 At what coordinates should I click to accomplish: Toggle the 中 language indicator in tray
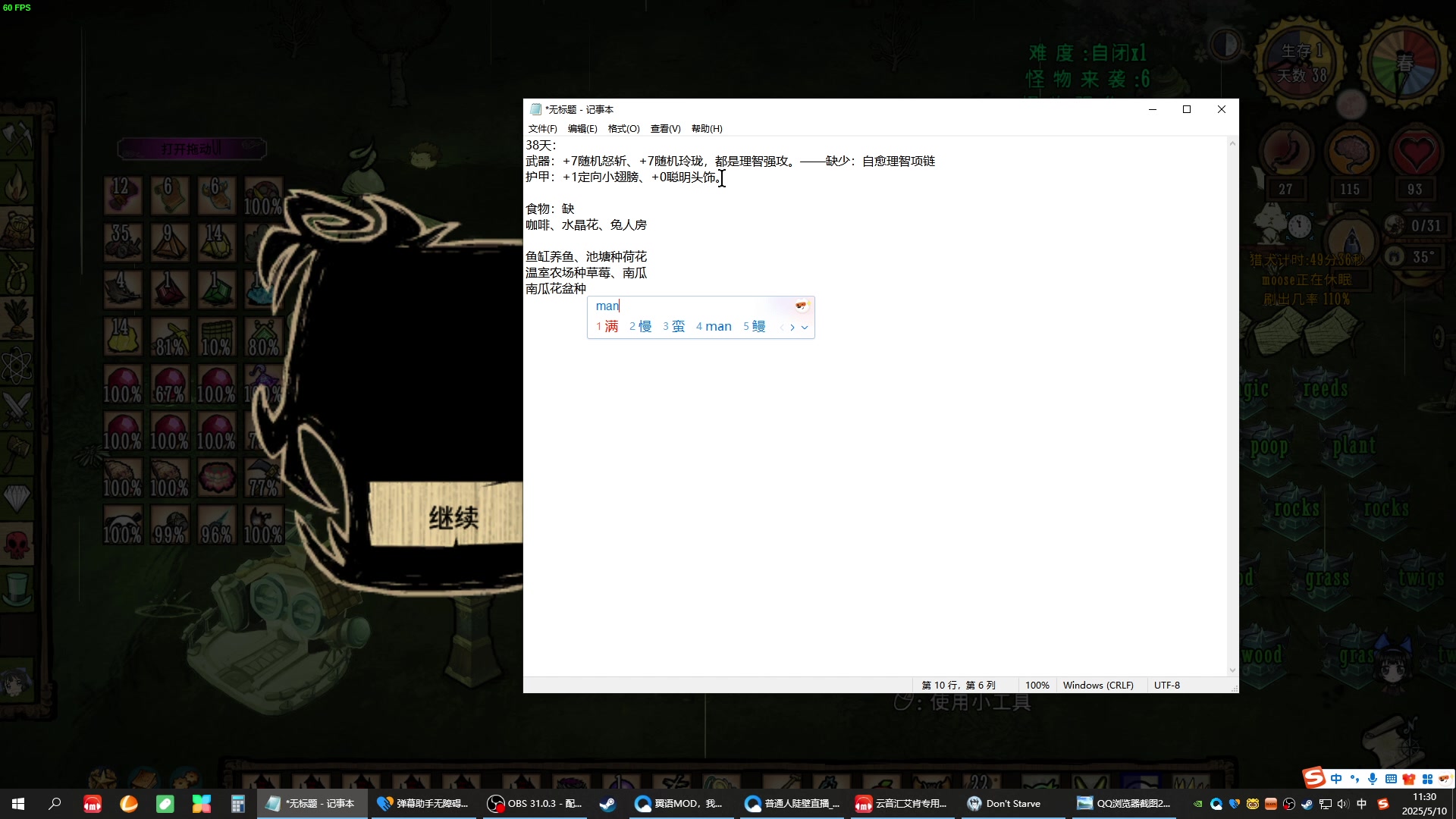click(x=1362, y=804)
